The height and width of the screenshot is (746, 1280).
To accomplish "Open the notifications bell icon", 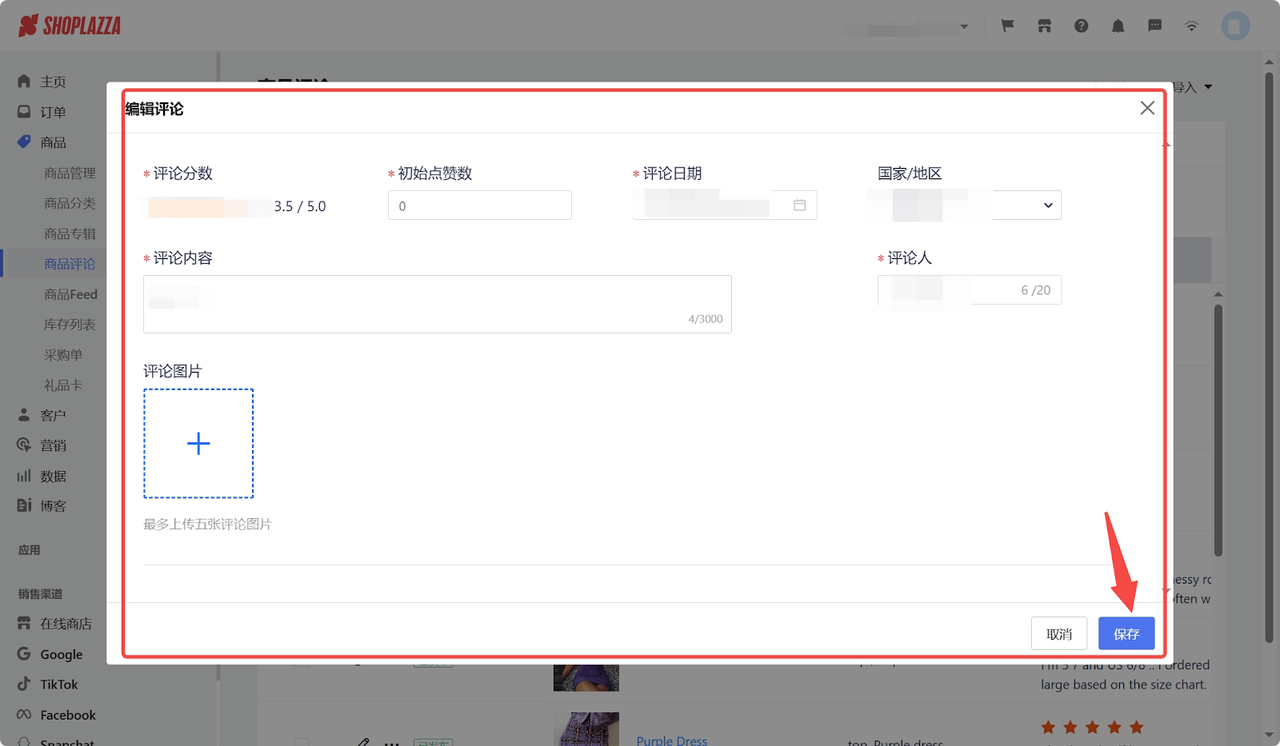I will [1118, 25].
